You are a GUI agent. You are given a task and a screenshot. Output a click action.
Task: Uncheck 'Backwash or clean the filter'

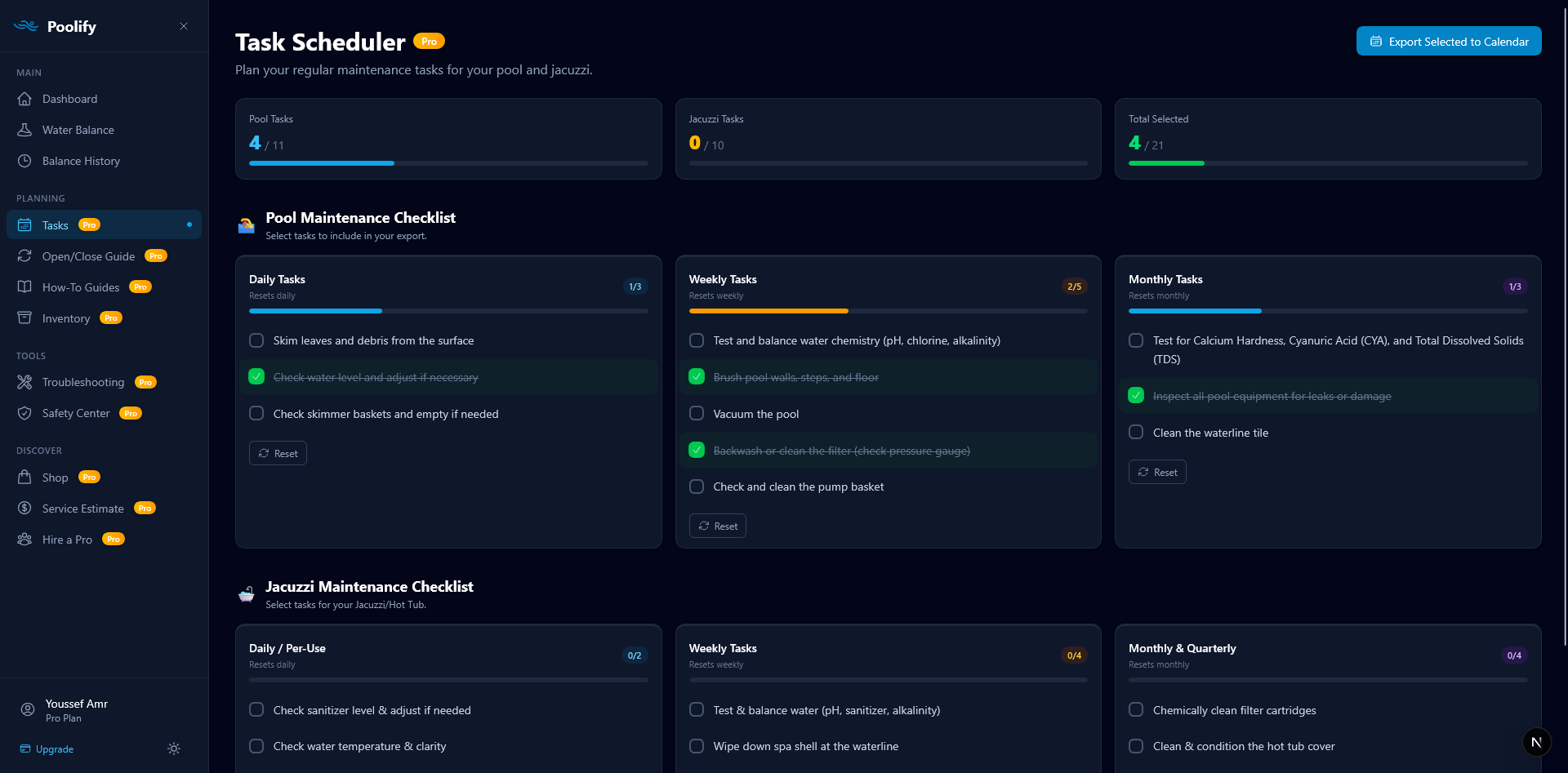click(x=697, y=450)
